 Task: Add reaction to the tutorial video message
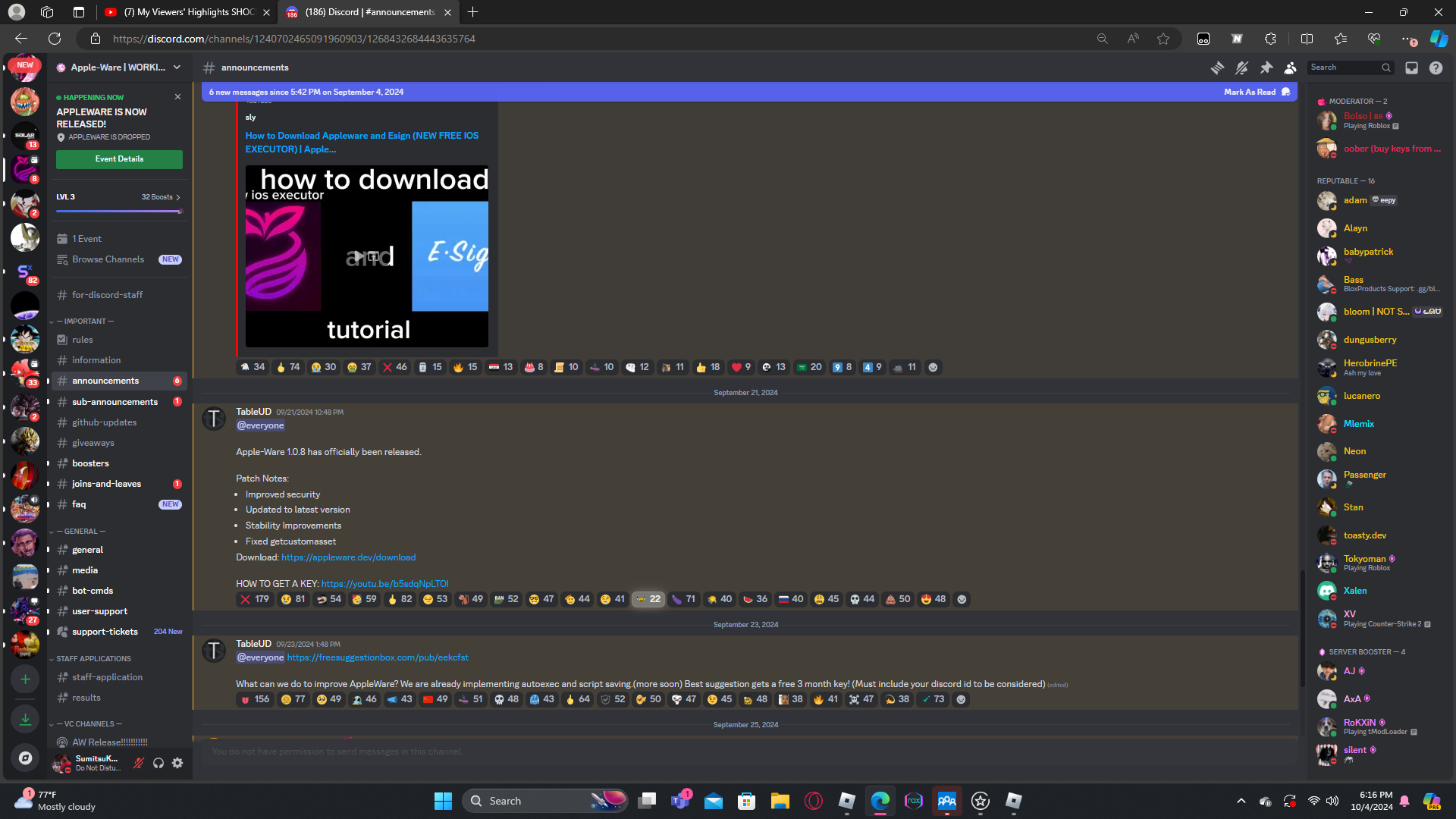point(933,367)
